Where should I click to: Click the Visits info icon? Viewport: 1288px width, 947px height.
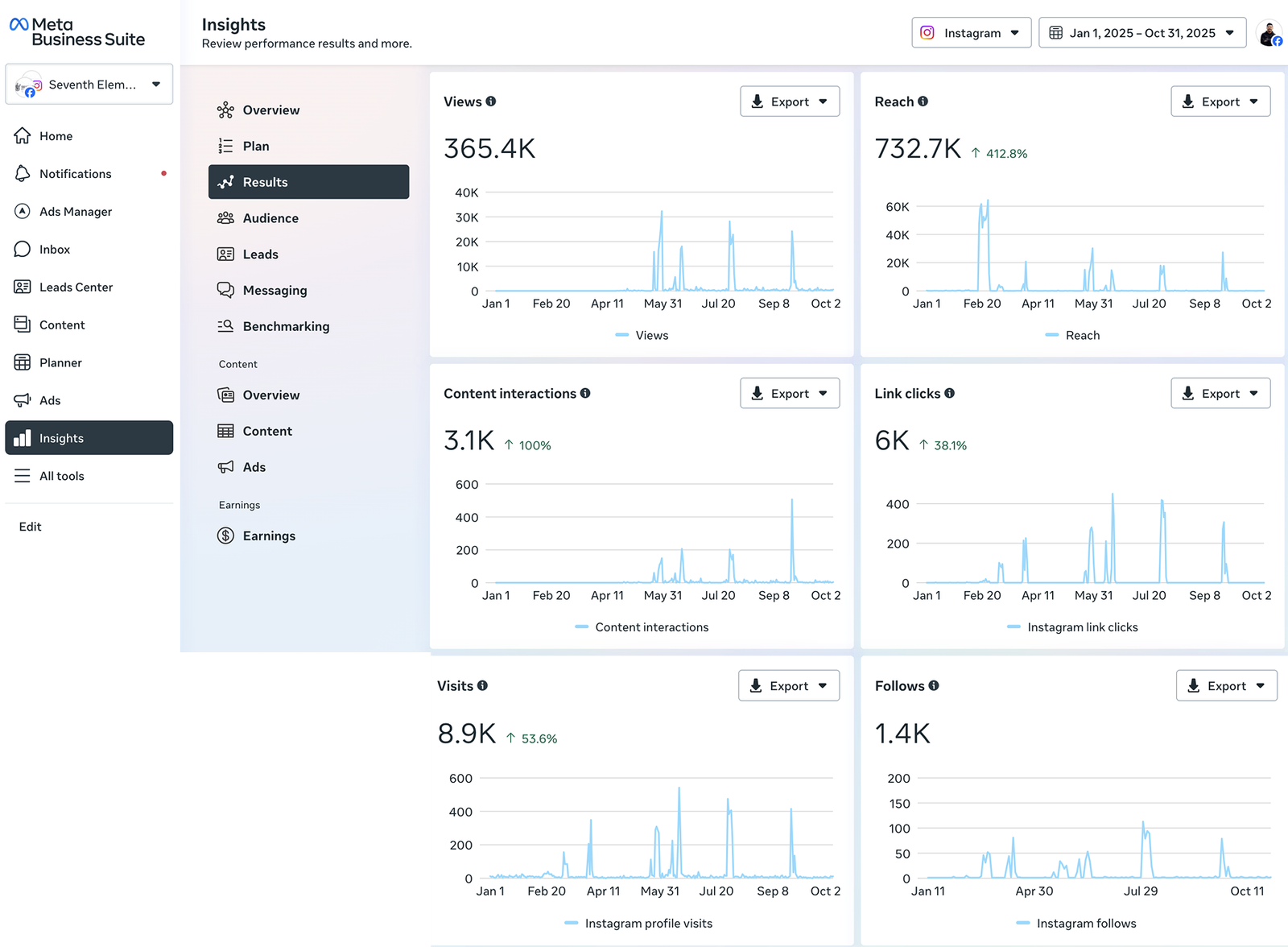(x=482, y=685)
